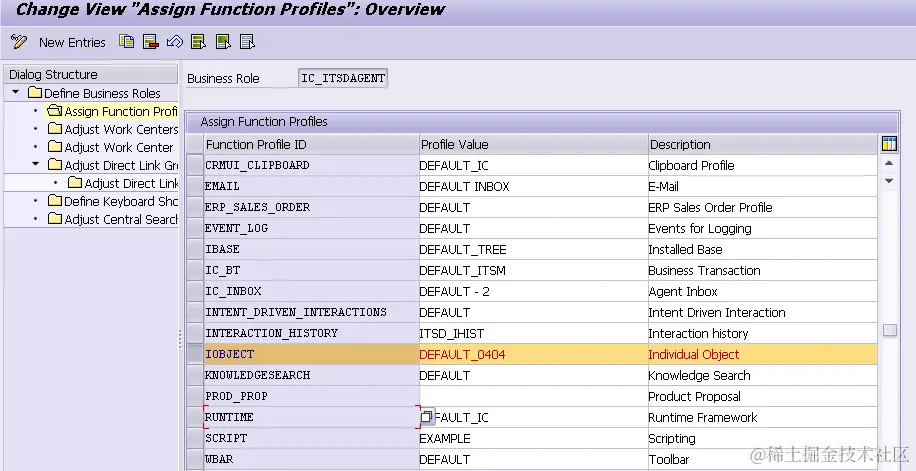Click the Undo Change toolbar icon

tap(175, 41)
